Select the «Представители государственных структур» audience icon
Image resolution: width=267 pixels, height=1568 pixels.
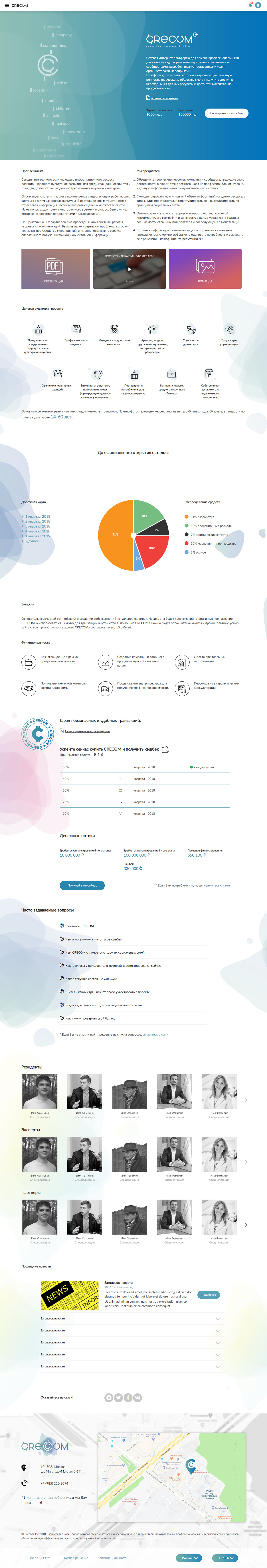(x=38, y=329)
